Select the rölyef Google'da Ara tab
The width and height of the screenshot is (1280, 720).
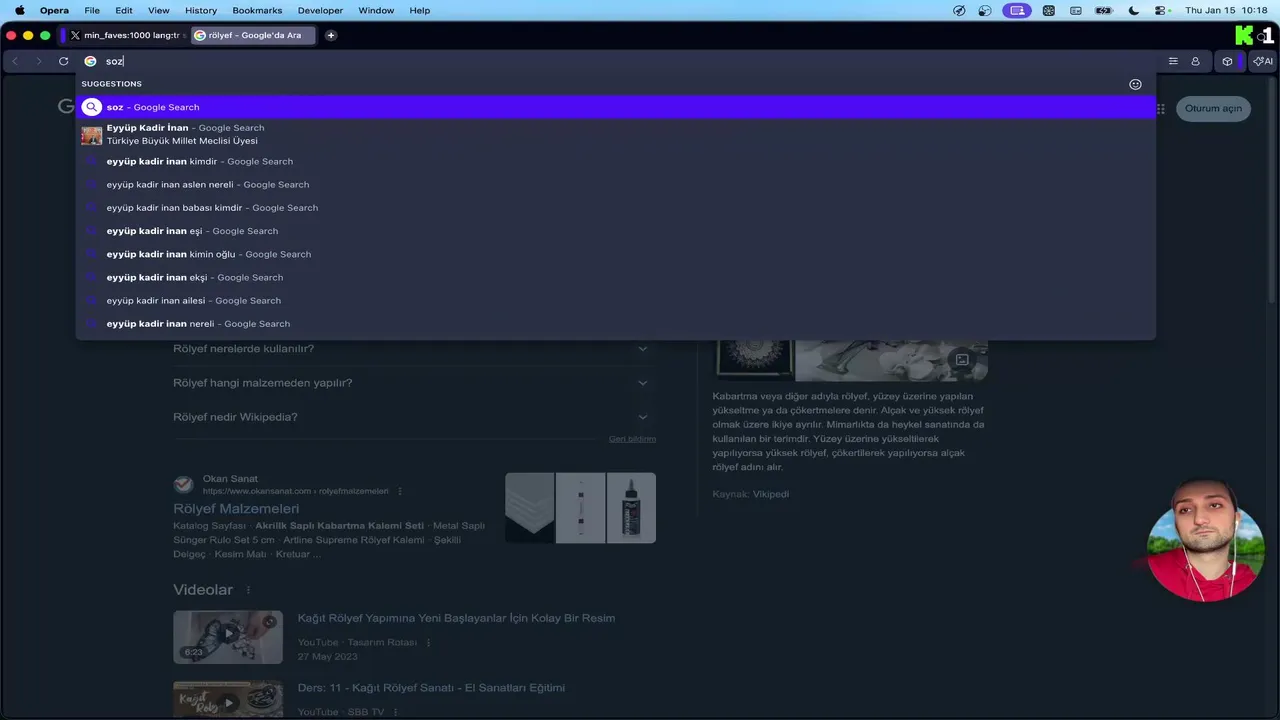tap(253, 35)
